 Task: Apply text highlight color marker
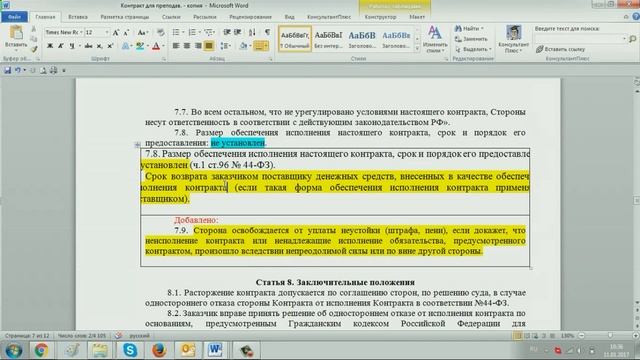click(140, 46)
